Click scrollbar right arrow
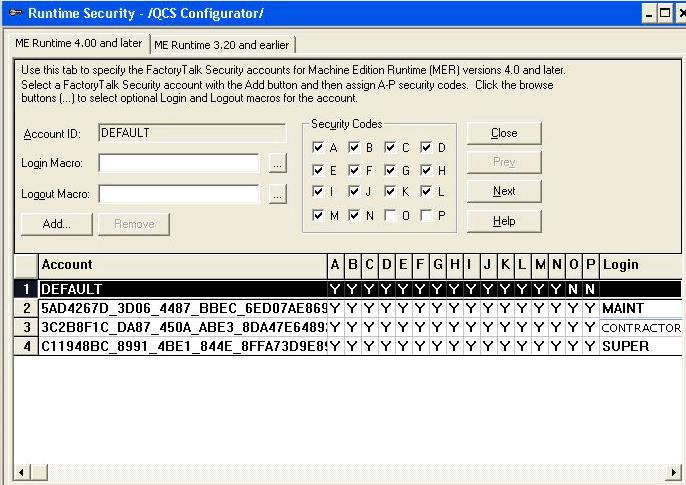The height and width of the screenshot is (485, 686). pyautogui.click(x=674, y=472)
